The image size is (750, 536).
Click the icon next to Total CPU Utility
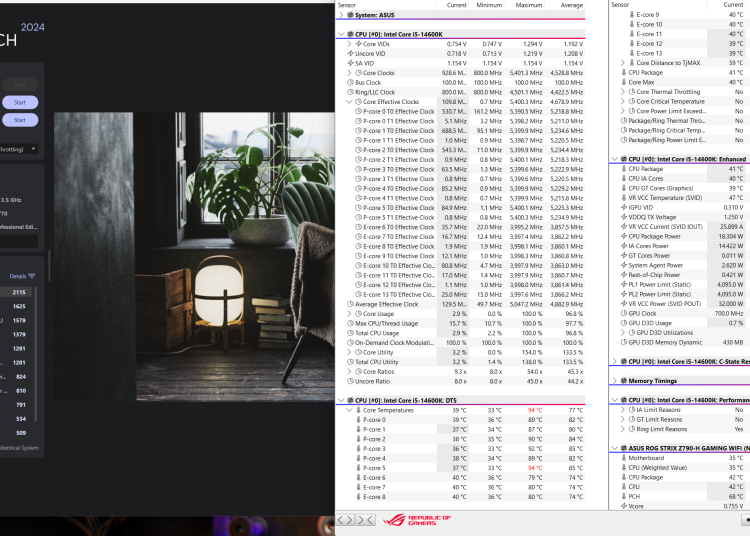coord(350,362)
